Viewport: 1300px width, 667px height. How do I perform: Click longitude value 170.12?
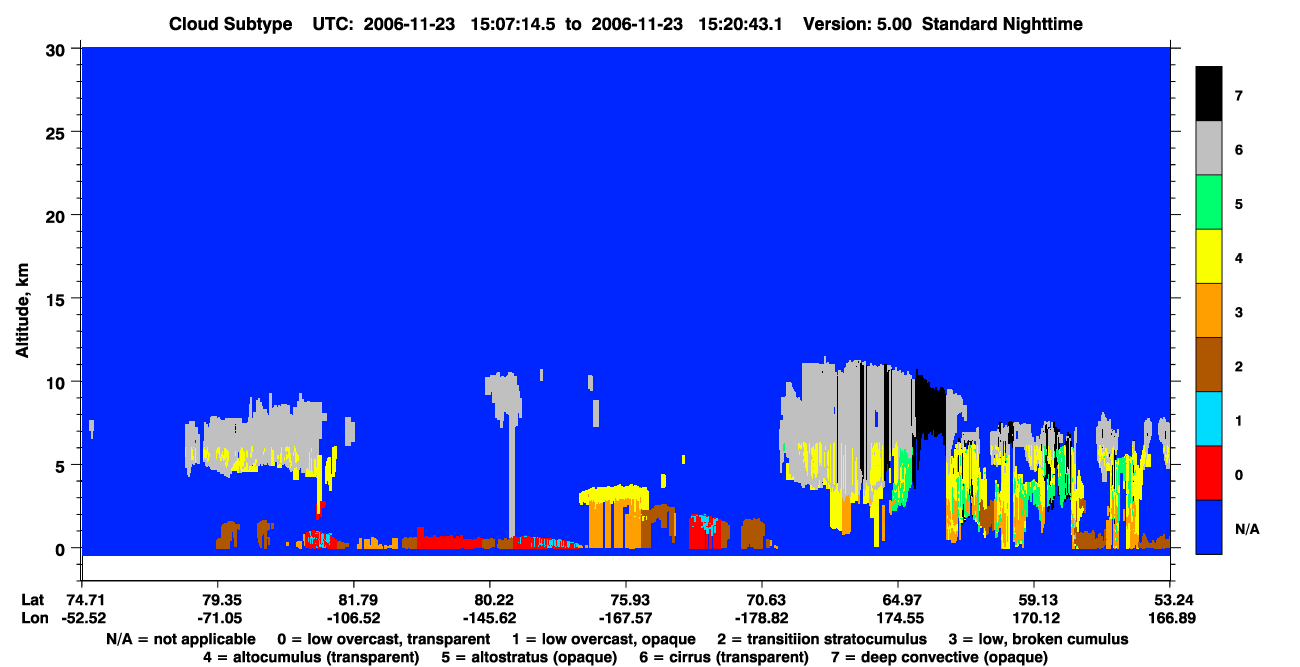click(x=1034, y=618)
